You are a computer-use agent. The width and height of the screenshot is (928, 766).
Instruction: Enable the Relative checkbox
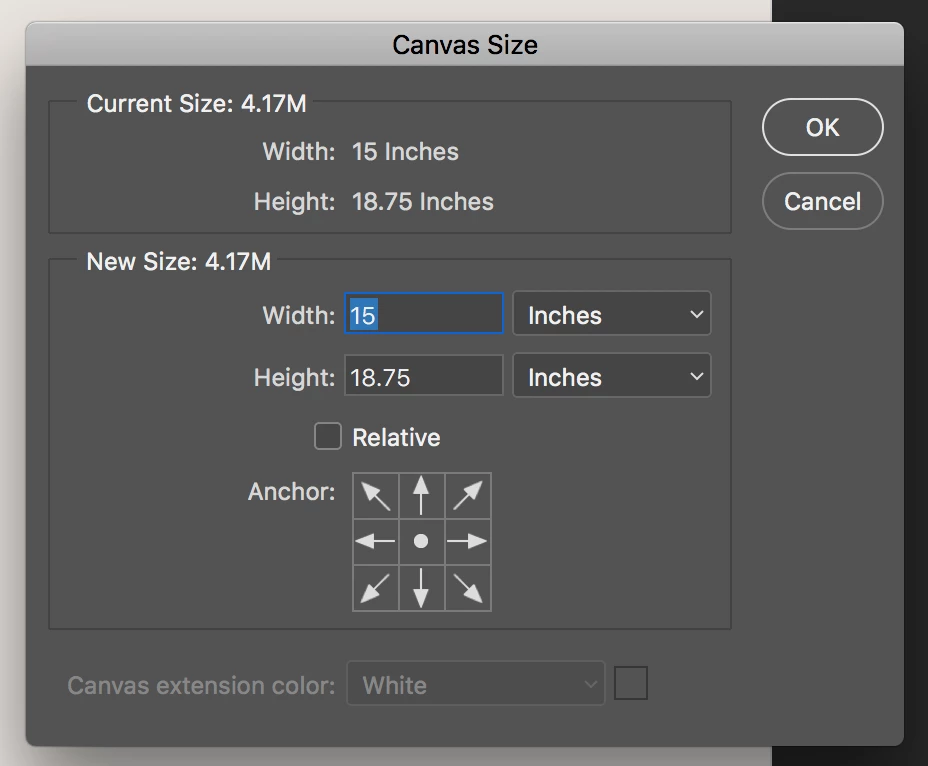point(328,437)
